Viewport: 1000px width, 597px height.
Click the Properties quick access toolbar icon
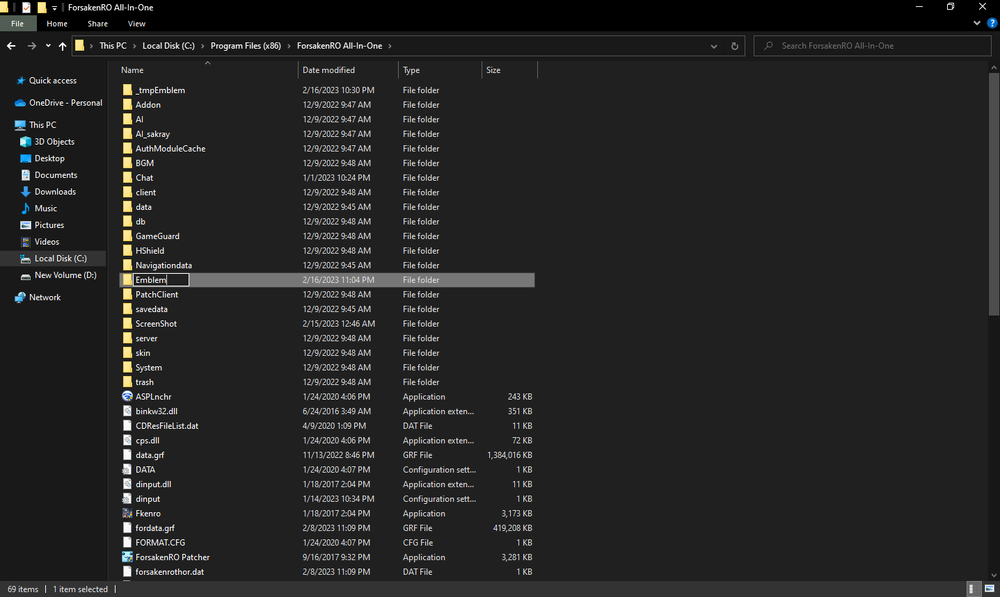click(26, 7)
